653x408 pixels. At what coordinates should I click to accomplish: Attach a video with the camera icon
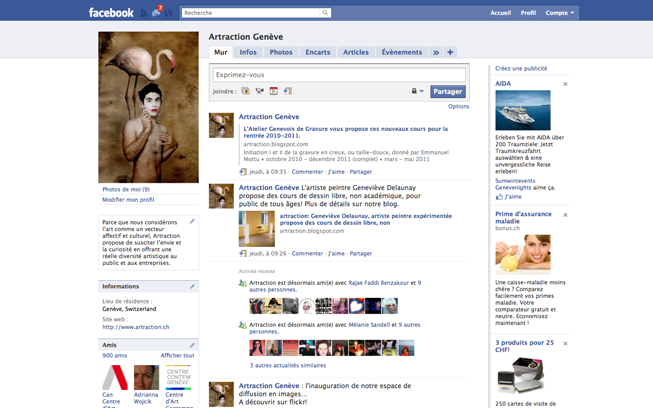coord(259,91)
